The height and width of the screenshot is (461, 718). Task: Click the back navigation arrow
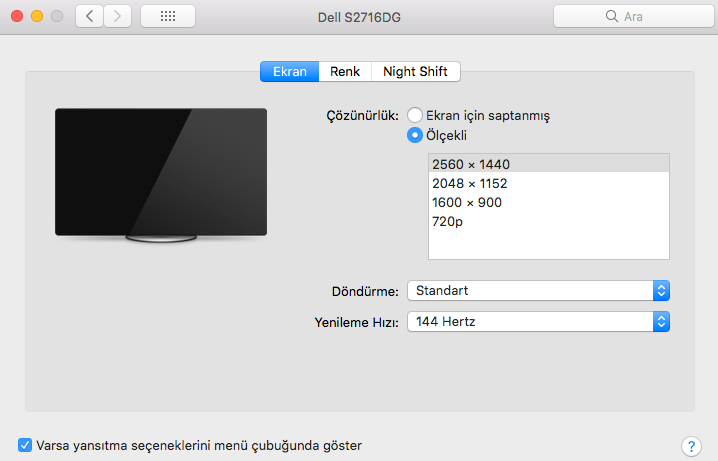tap(90, 17)
